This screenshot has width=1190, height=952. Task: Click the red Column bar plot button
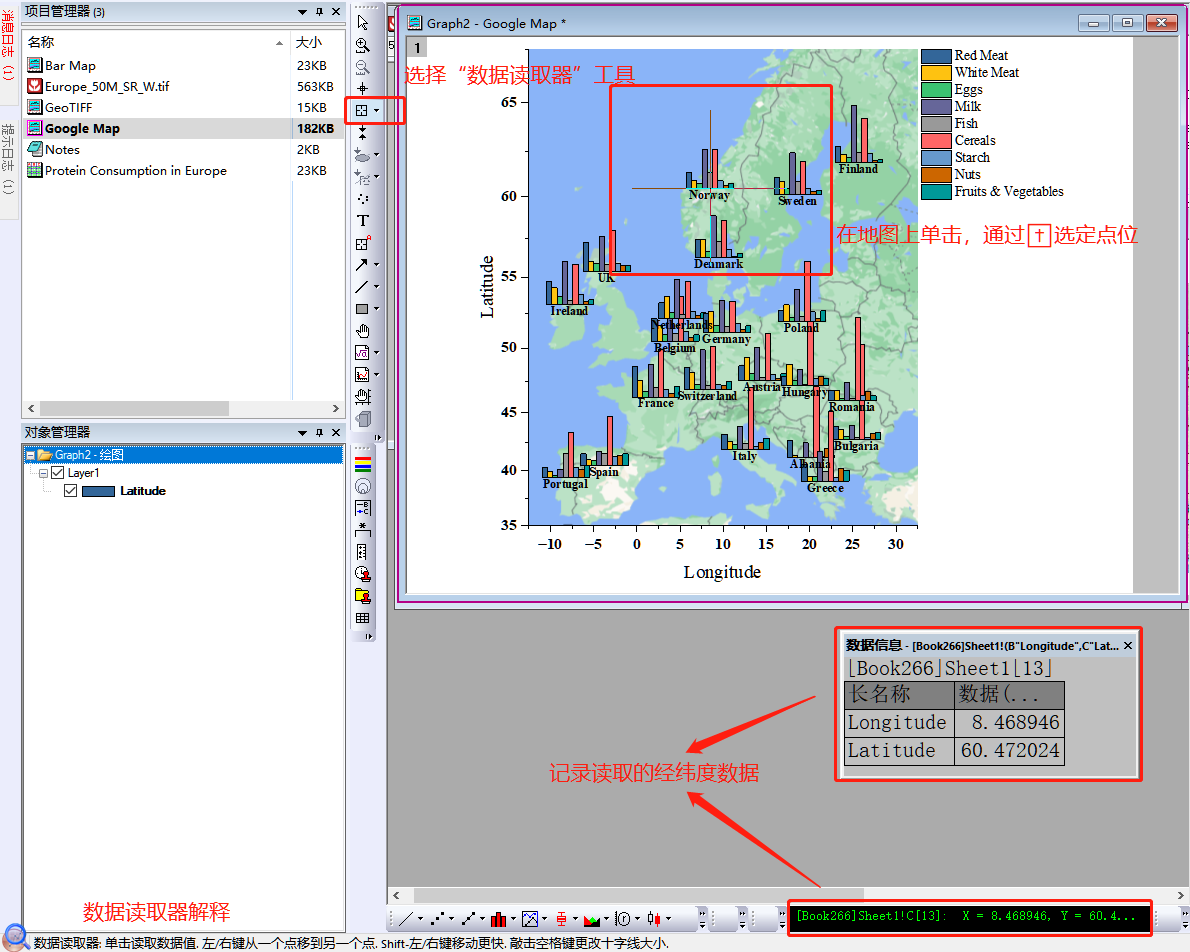coord(499,919)
